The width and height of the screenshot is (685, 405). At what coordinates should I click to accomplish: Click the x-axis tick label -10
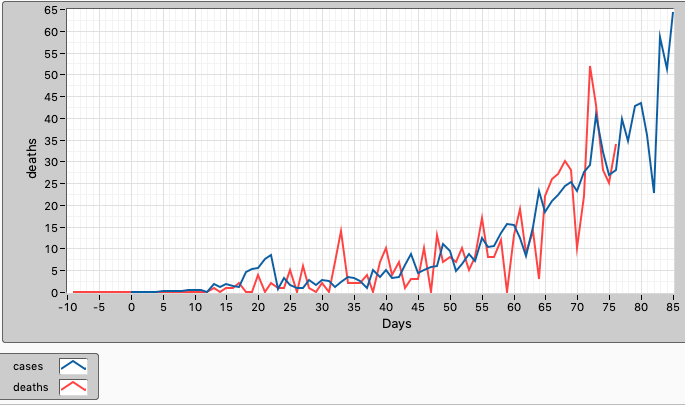point(68,307)
